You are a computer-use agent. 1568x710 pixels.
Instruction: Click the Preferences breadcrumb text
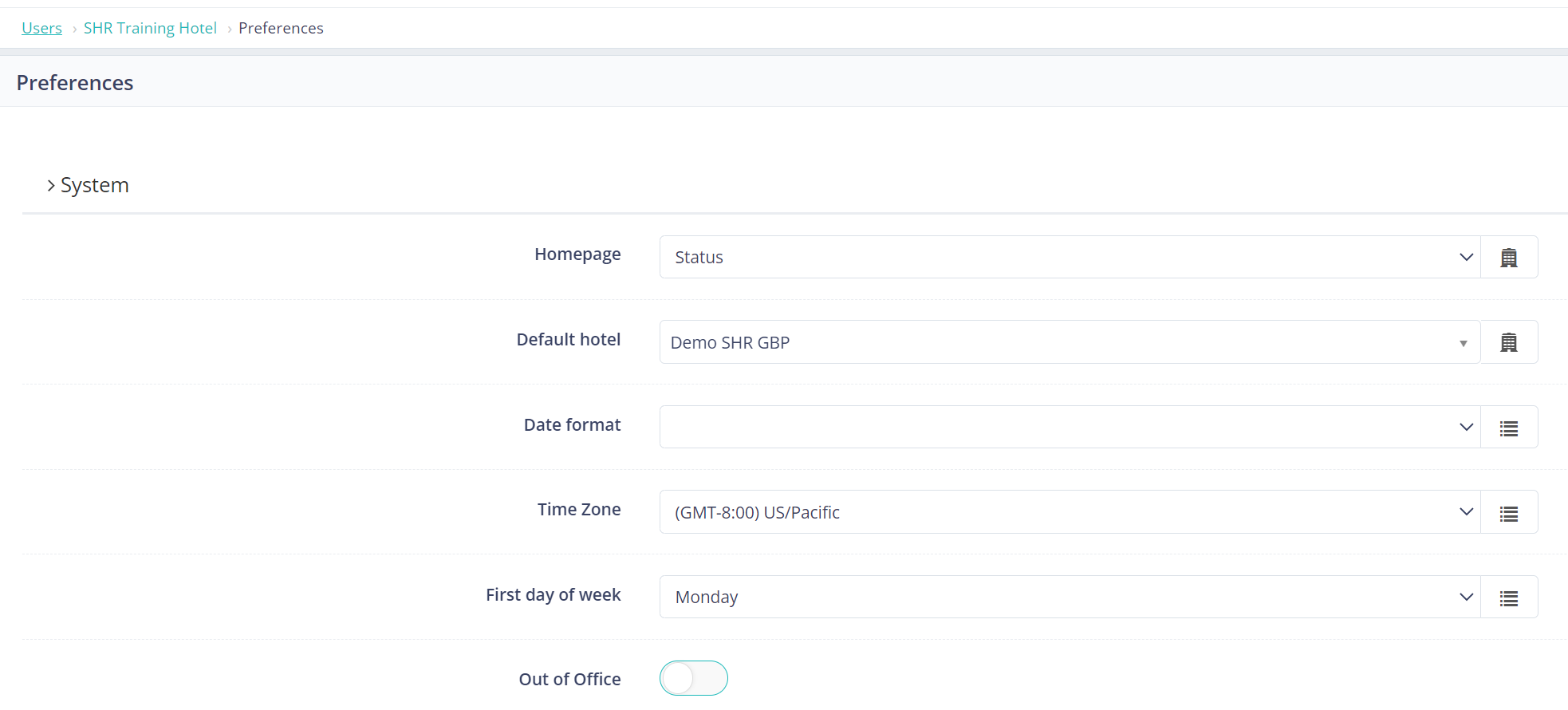coord(281,28)
